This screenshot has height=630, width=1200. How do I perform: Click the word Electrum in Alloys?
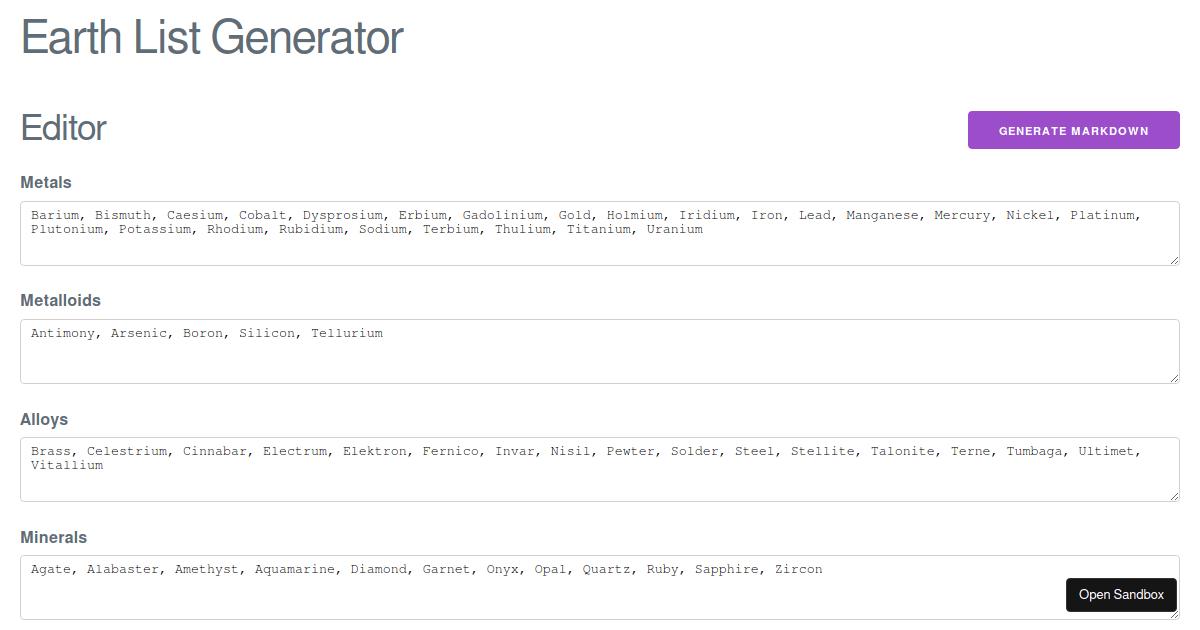(295, 450)
